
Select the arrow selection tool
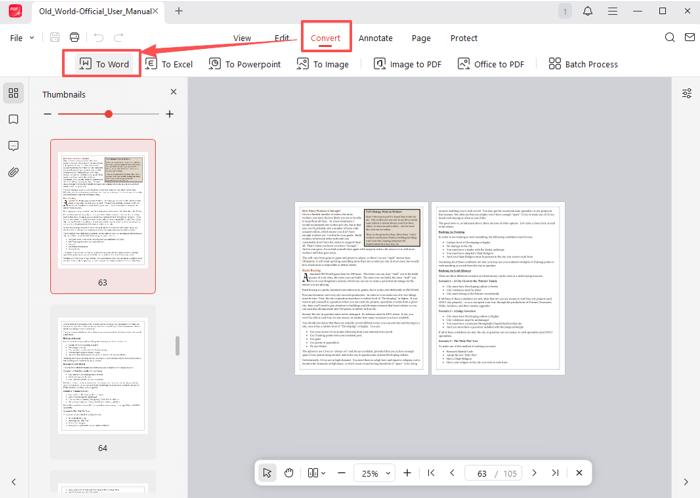(x=267, y=473)
